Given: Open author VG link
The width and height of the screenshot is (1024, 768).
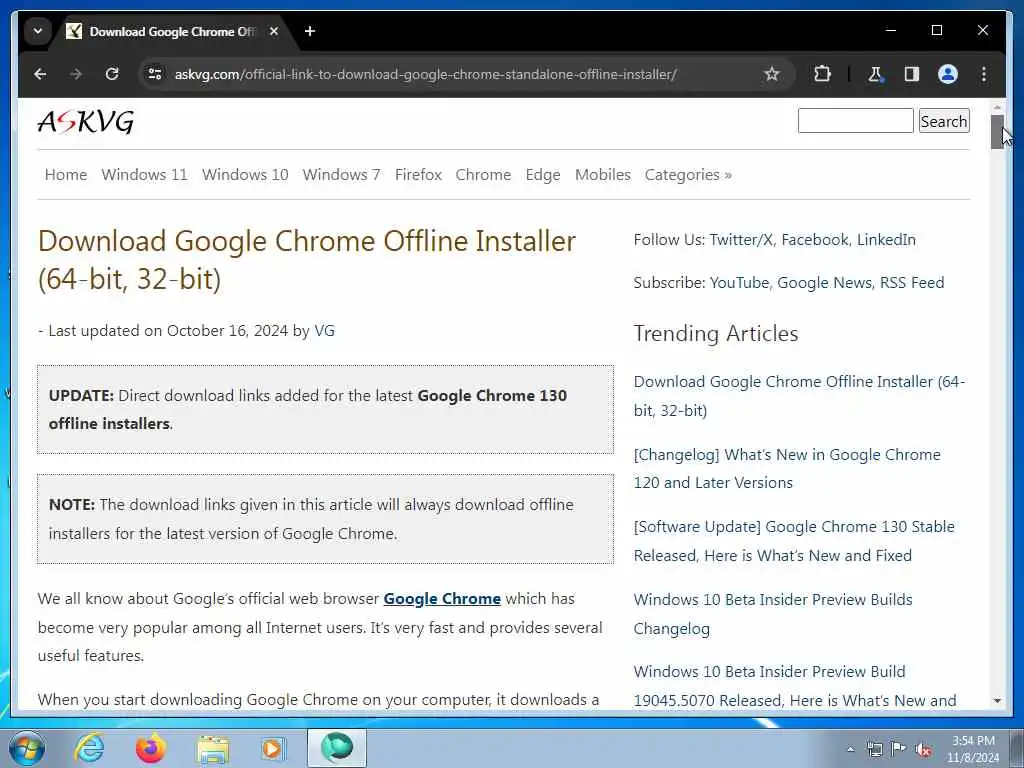Looking at the screenshot, I should [x=325, y=330].
